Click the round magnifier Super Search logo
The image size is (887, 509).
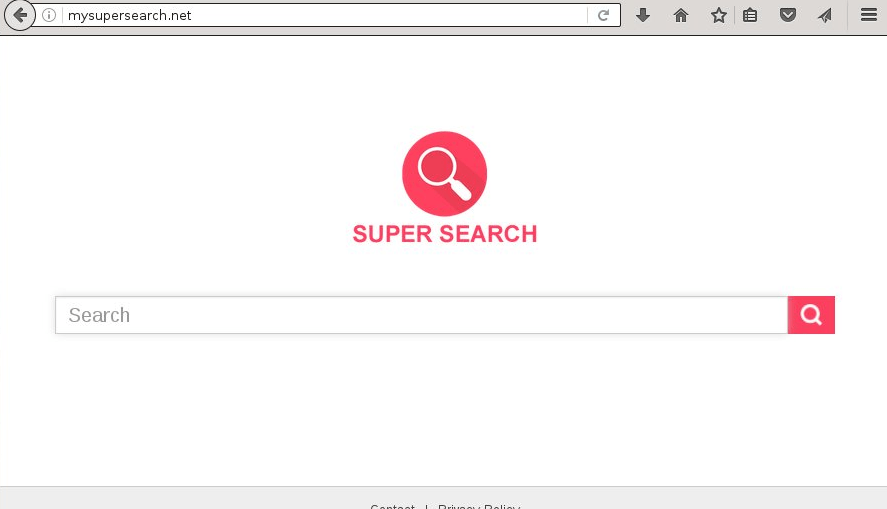click(445, 174)
